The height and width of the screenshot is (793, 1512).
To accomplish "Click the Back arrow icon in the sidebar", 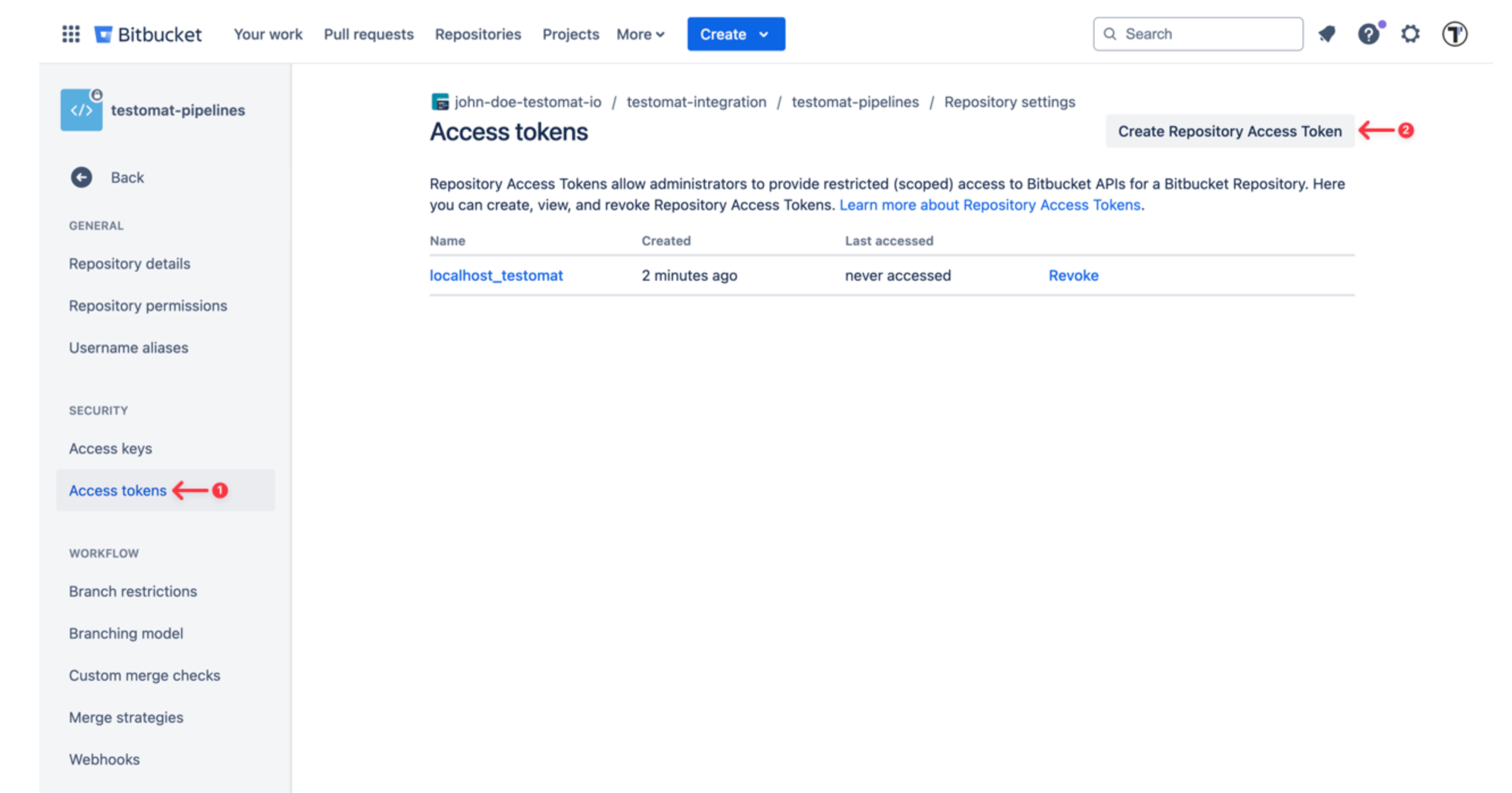I will pyautogui.click(x=81, y=177).
